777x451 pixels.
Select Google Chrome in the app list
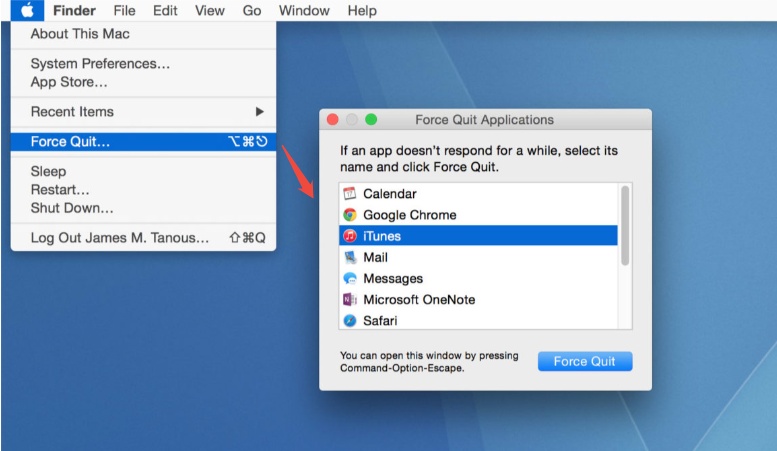478,215
